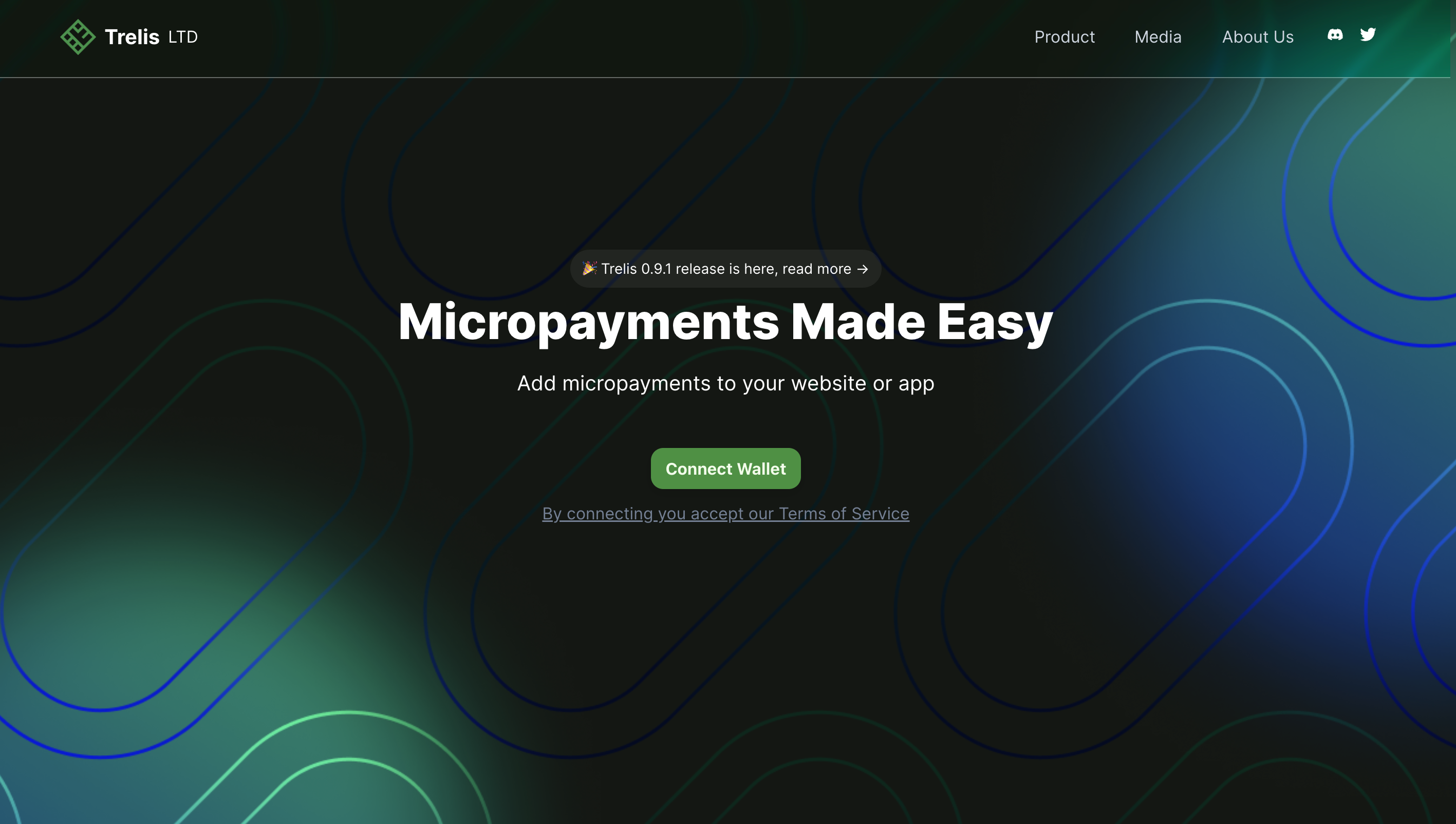Open the Discord icon link
Viewport: 1456px width, 824px height.
click(x=1335, y=35)
